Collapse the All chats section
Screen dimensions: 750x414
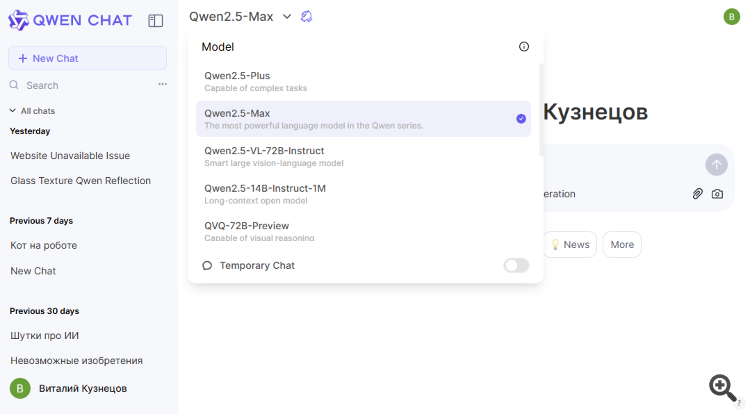33,111
